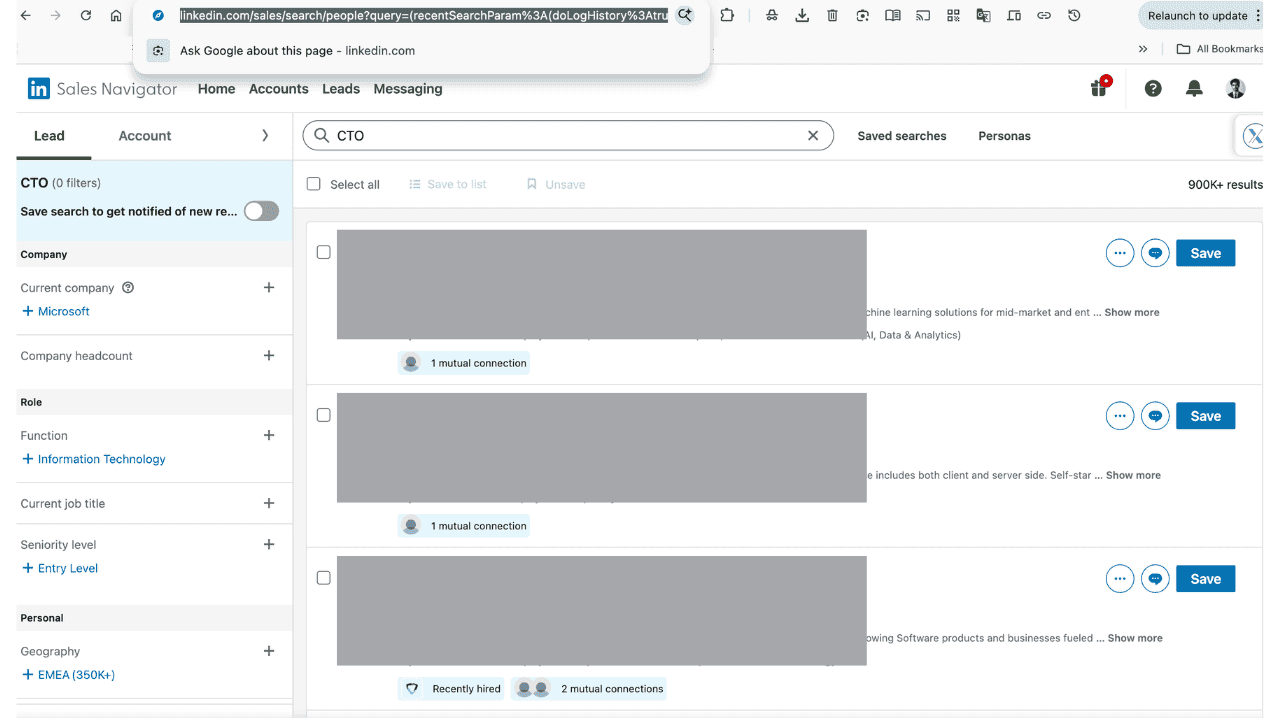1280x720 pixels.
Task: Tick the checkbox for the first lead
Action: point(323,252)
